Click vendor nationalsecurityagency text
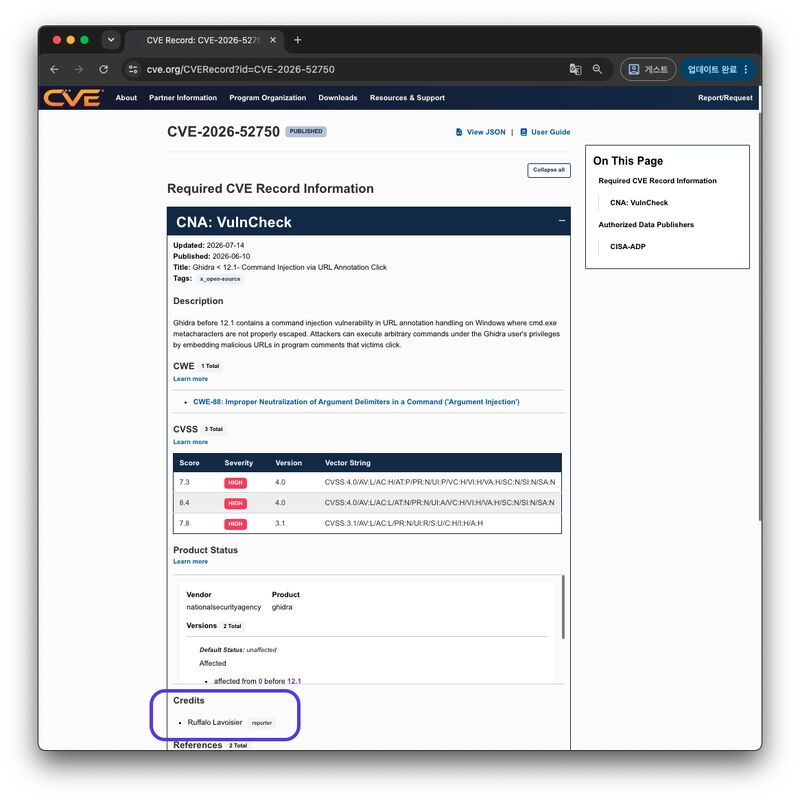 (x=224, y=607)
